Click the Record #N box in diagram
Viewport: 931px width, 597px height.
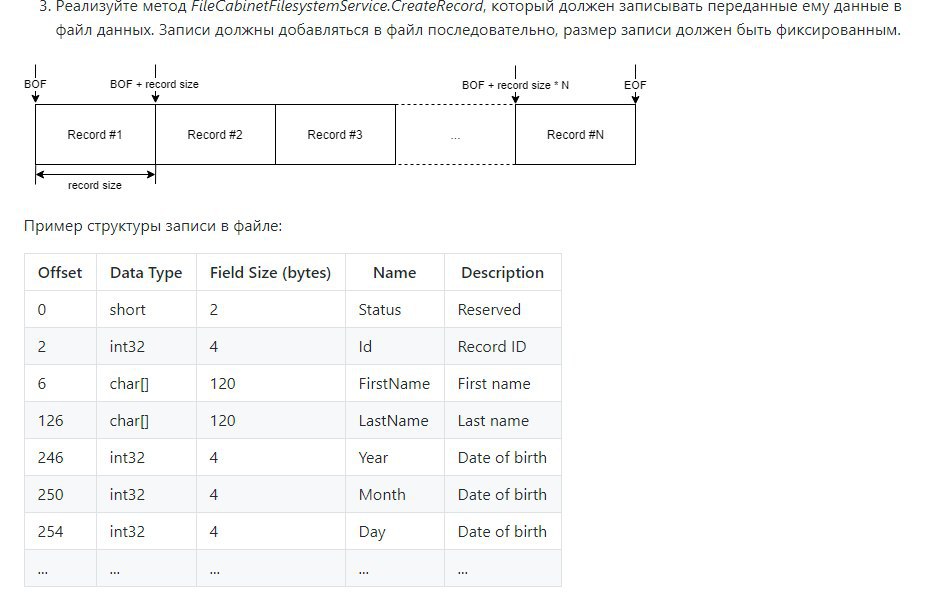[x=575, y=135]
